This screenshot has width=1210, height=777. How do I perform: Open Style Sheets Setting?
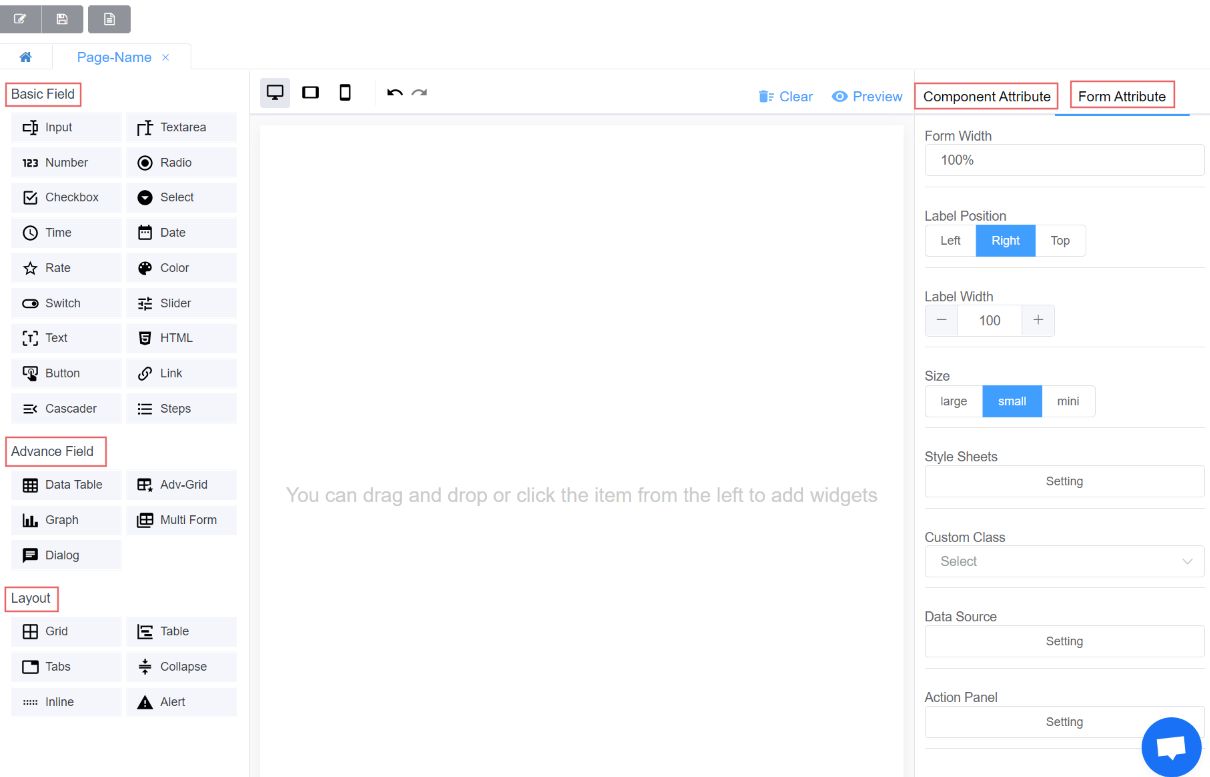1064,481
